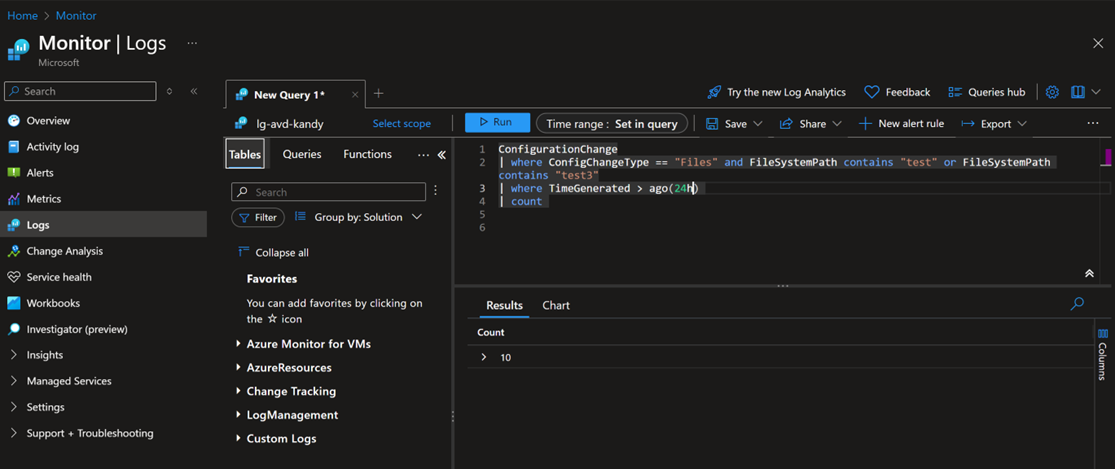The image size is (1115, 469).
Task: Open toolbar more options ellipsis
Action: click(1093, 123)
